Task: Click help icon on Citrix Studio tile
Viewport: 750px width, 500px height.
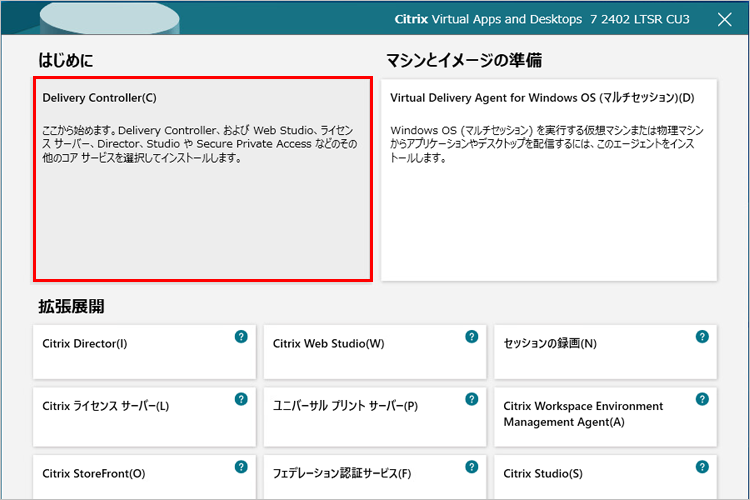Action: point(702,467)
